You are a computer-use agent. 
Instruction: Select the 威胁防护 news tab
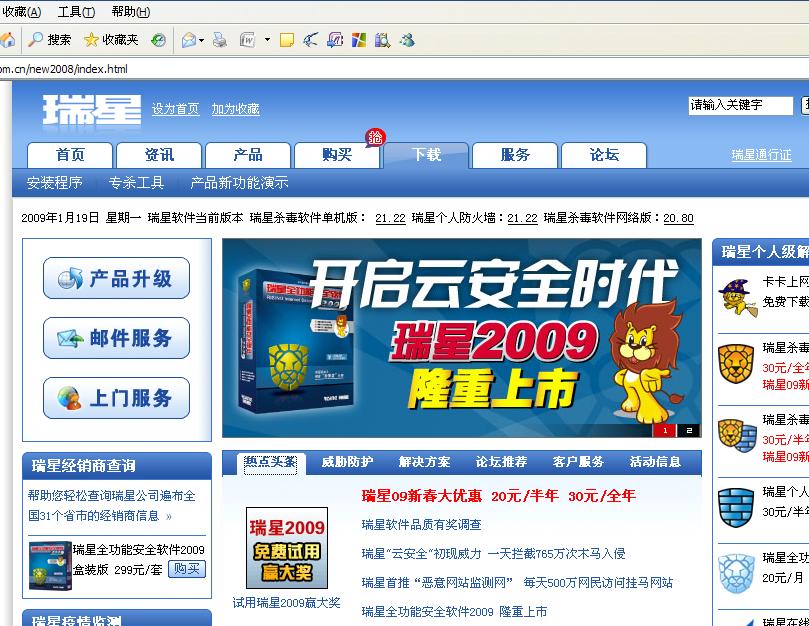(x=347, y=462)
